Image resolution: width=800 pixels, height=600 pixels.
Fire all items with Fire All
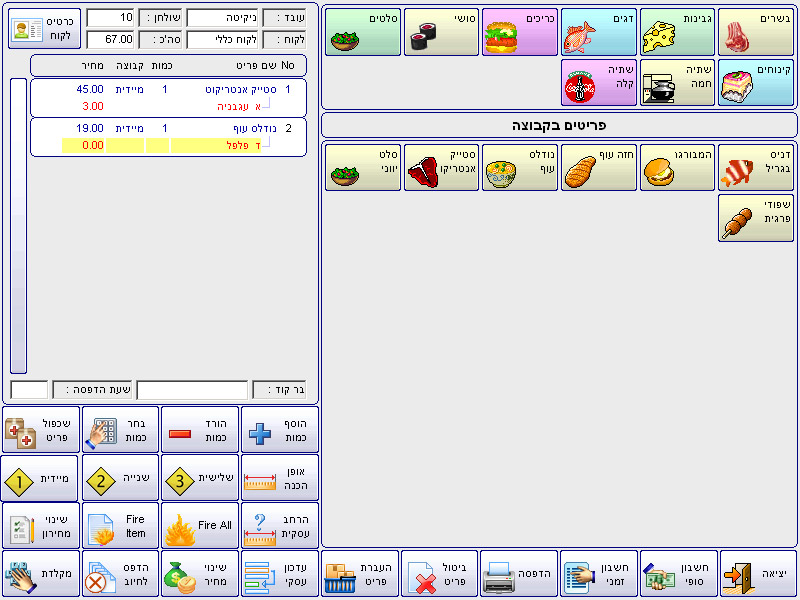(x=200, y=525)
